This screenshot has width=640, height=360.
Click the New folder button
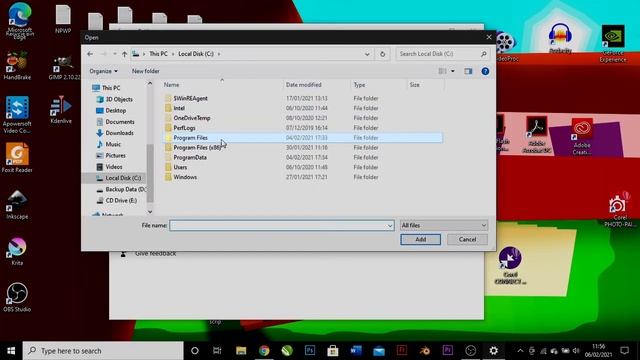145,71
